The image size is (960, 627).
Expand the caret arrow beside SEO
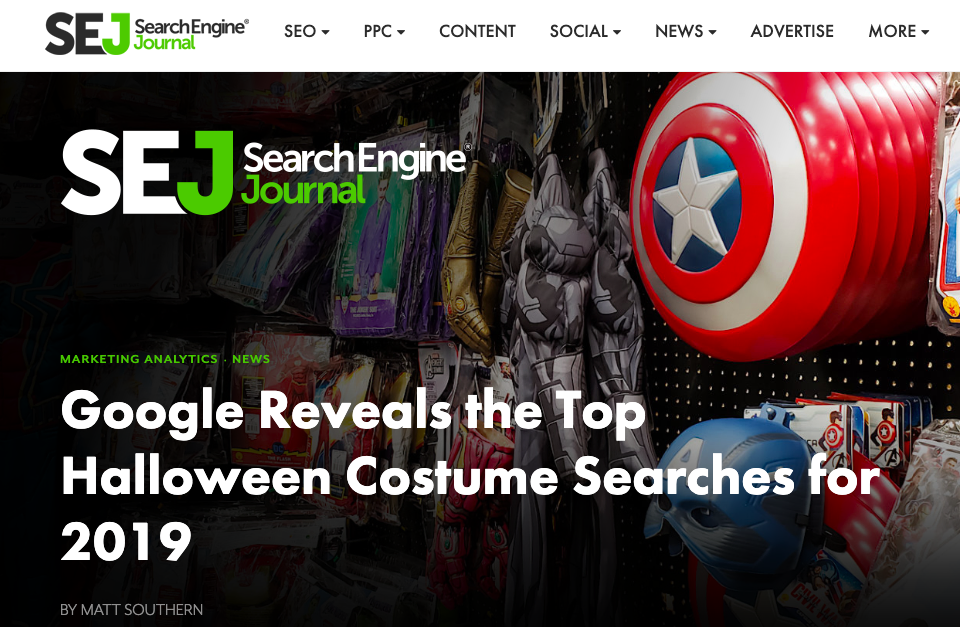(x=325, y=32)
